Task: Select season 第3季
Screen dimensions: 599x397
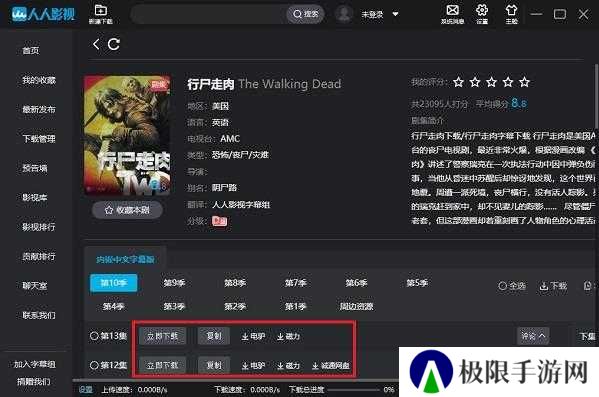Action: [174, 306]
